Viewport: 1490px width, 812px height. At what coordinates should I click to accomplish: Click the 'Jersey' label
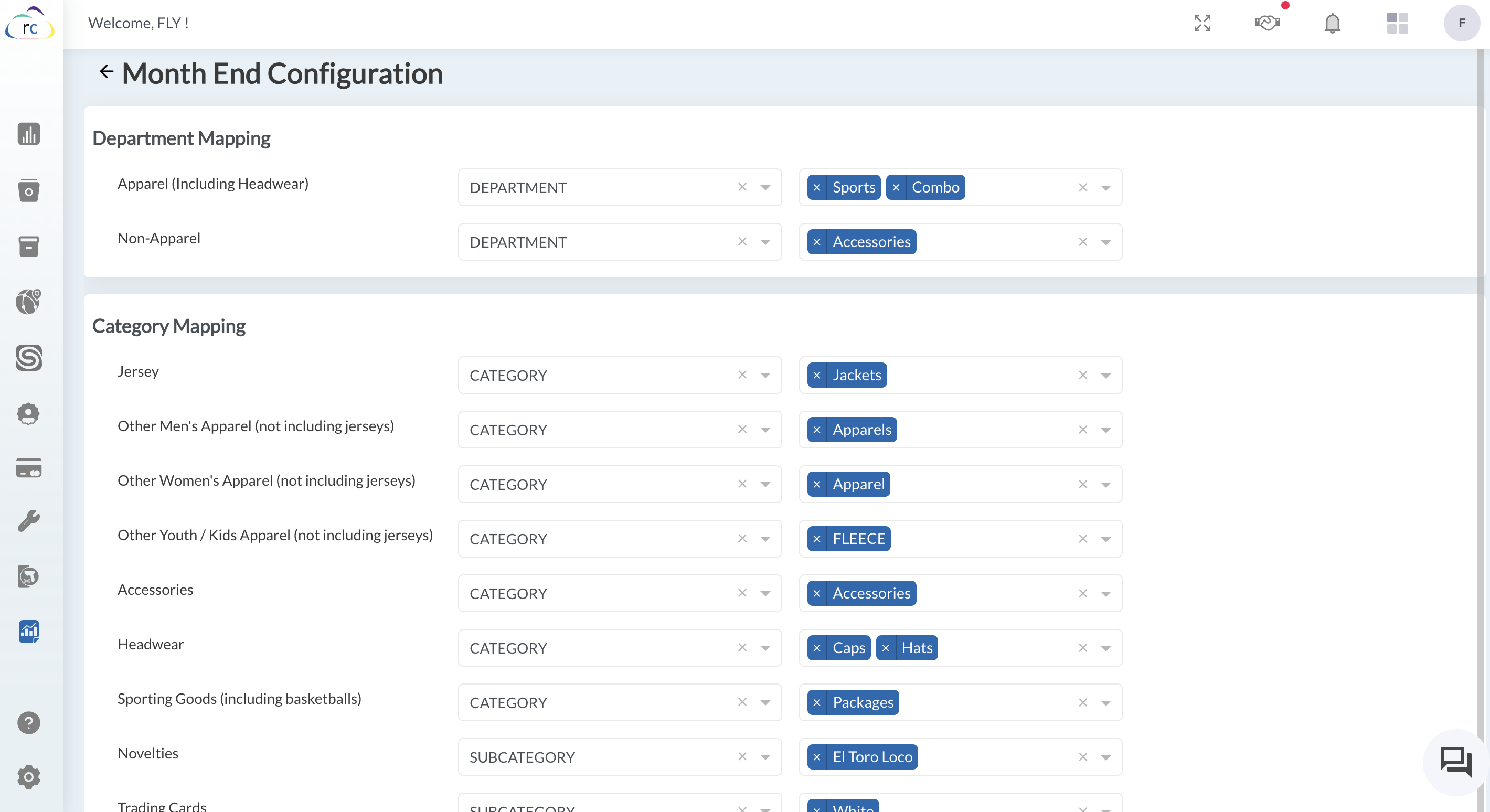[x=138, y=371]
